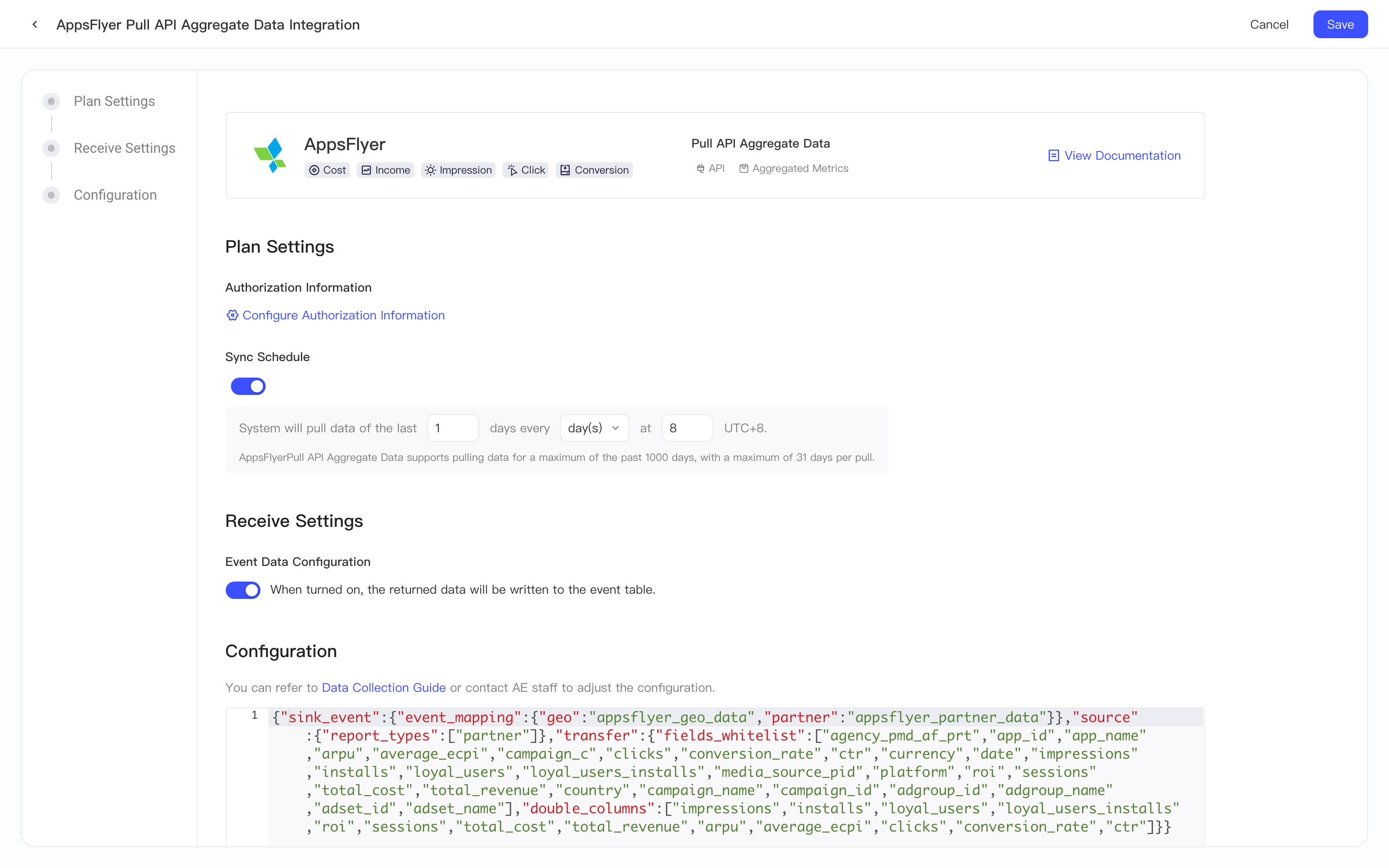Click the Cost tag icon

[x=314, y=170]
